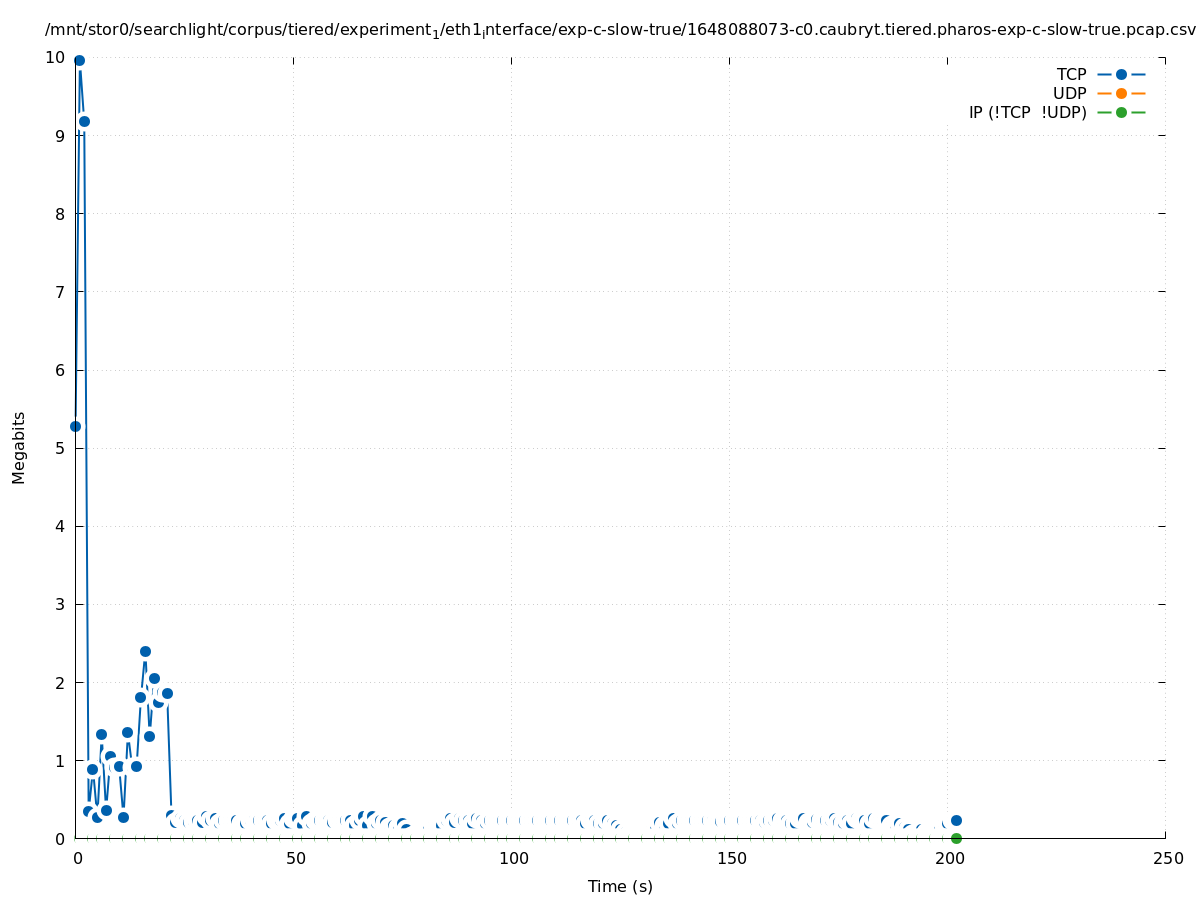
Task: Click the 50 tick on the time axis
Action: (294, 859)
